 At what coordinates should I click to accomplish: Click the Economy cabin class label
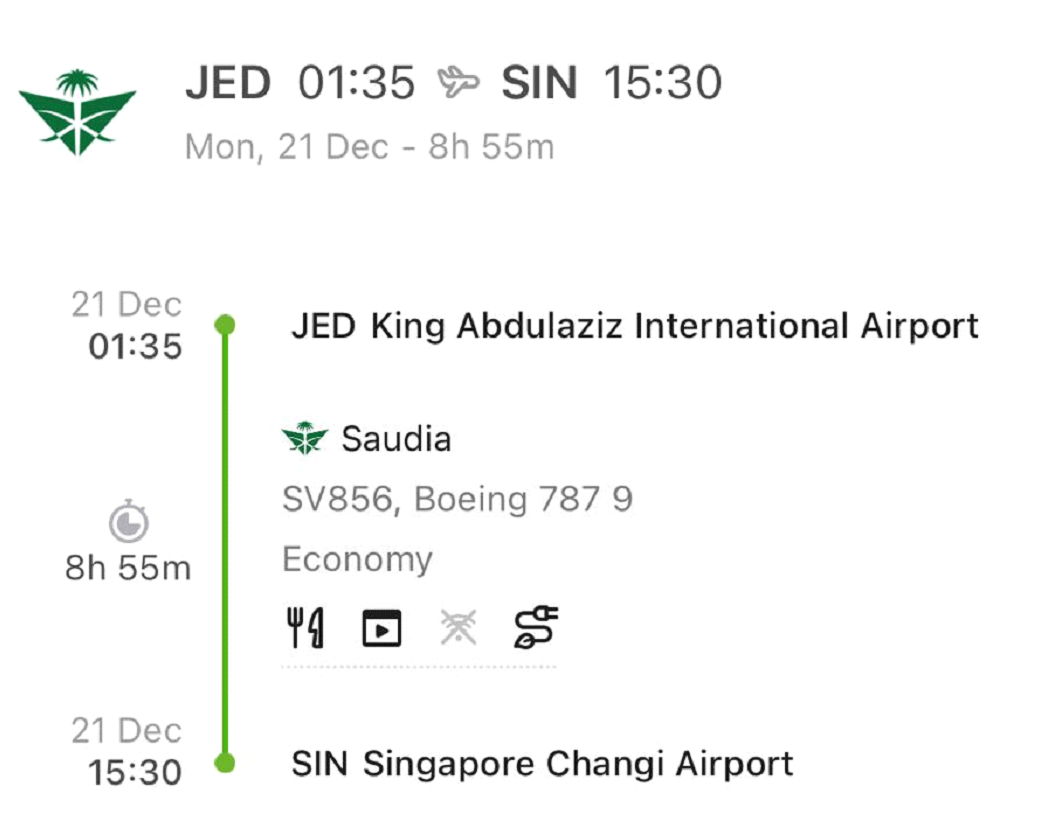click(x=357, y=559)
